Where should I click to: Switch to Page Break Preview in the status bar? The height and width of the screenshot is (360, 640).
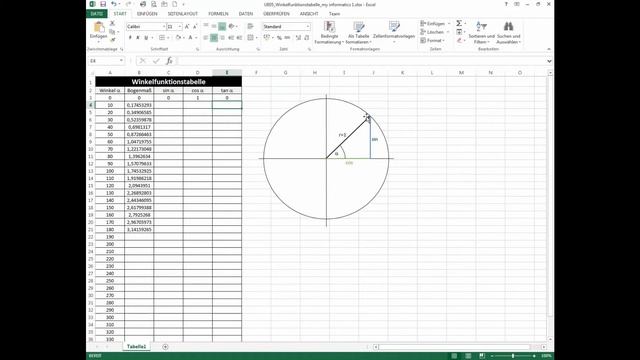[482, 356]
